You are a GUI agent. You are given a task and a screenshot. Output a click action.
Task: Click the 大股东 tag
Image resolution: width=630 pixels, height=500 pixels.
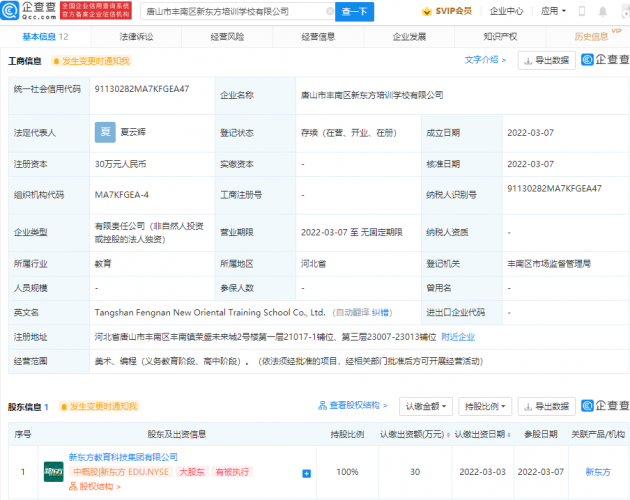tap(192, 472)
